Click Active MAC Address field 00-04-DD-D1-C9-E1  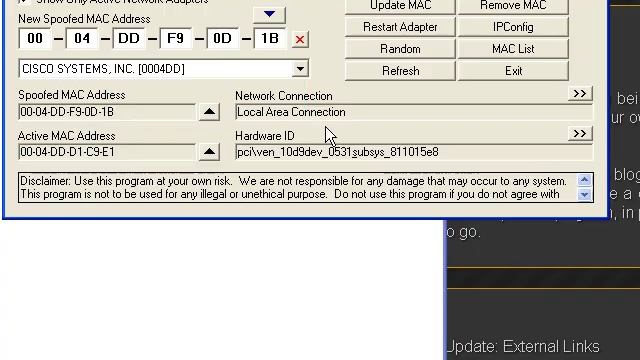[x=107, y=152]
